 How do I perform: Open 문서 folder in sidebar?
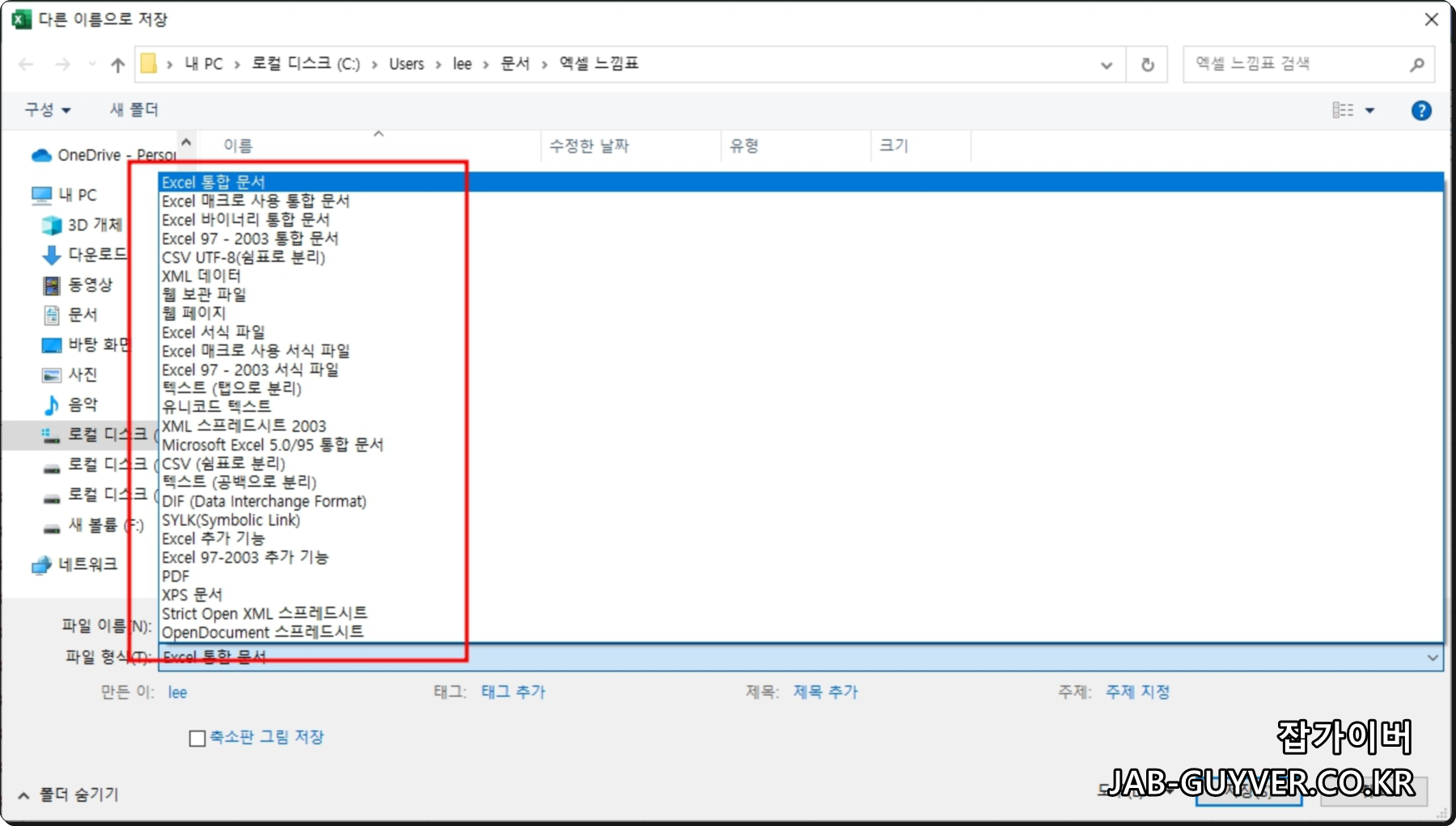(x=70, y=315)
